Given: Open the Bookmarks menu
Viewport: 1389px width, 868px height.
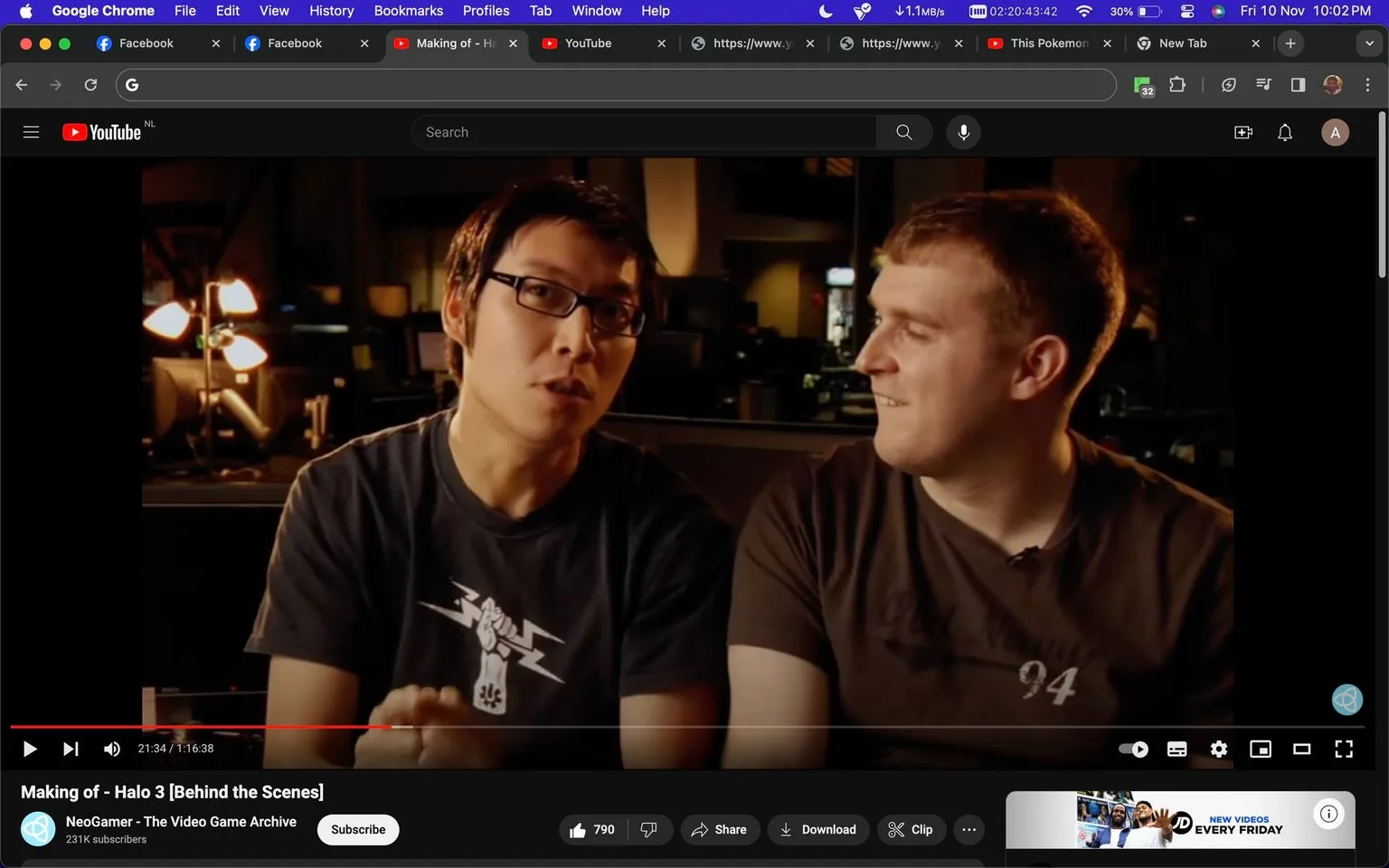Looking at the screenshot, I should tap(408, 11).
